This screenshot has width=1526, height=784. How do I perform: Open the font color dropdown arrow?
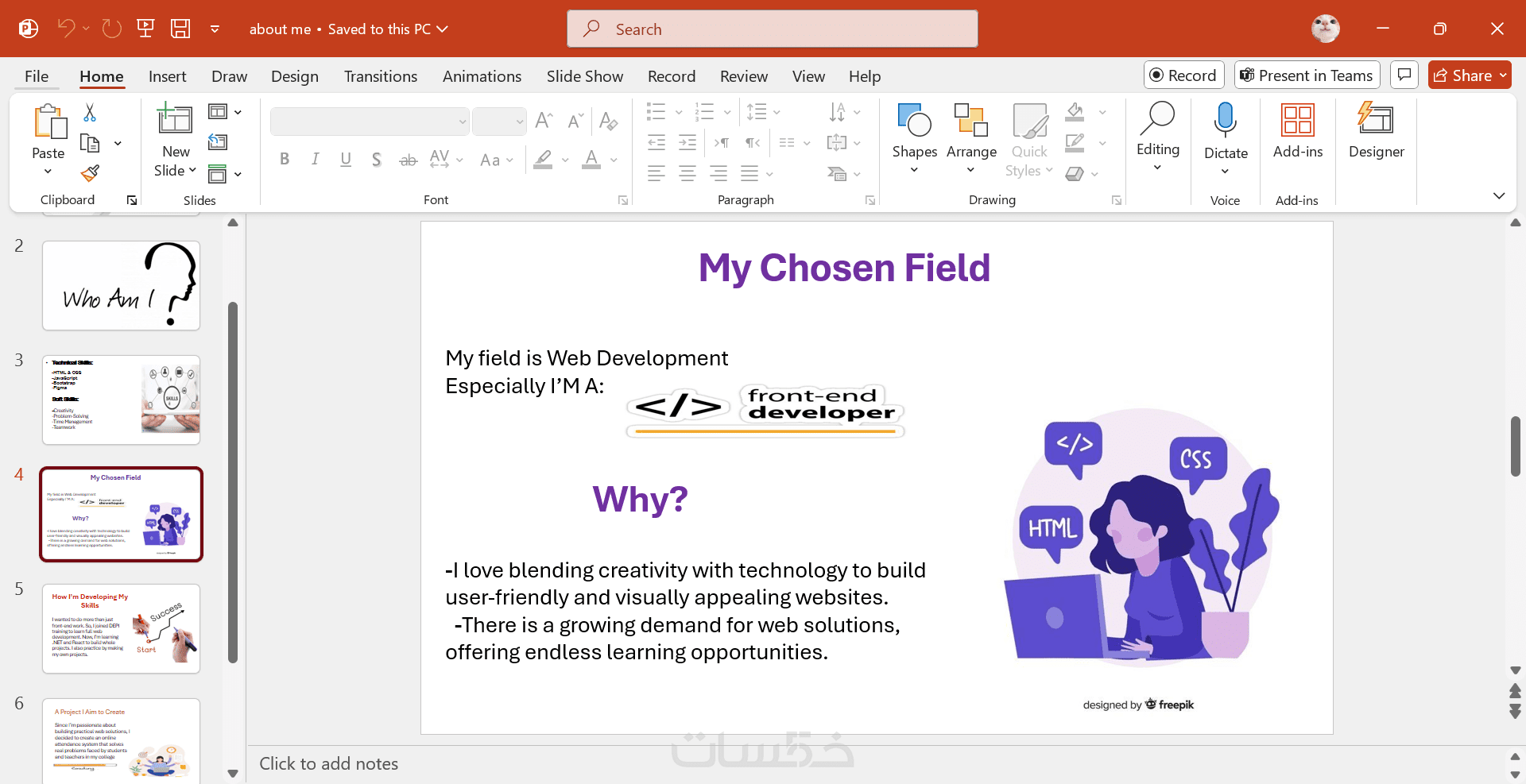point(614,160)
